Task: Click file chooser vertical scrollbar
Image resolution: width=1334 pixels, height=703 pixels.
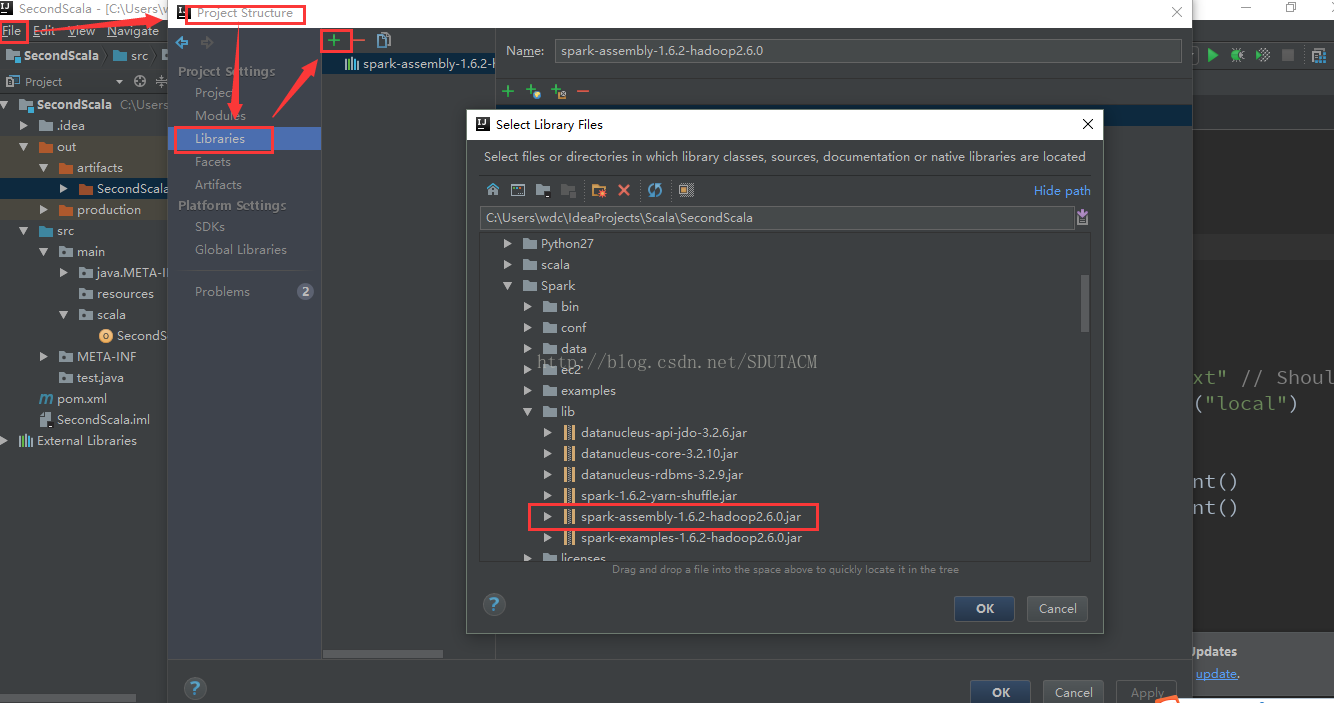Action: coord(1085,303)
